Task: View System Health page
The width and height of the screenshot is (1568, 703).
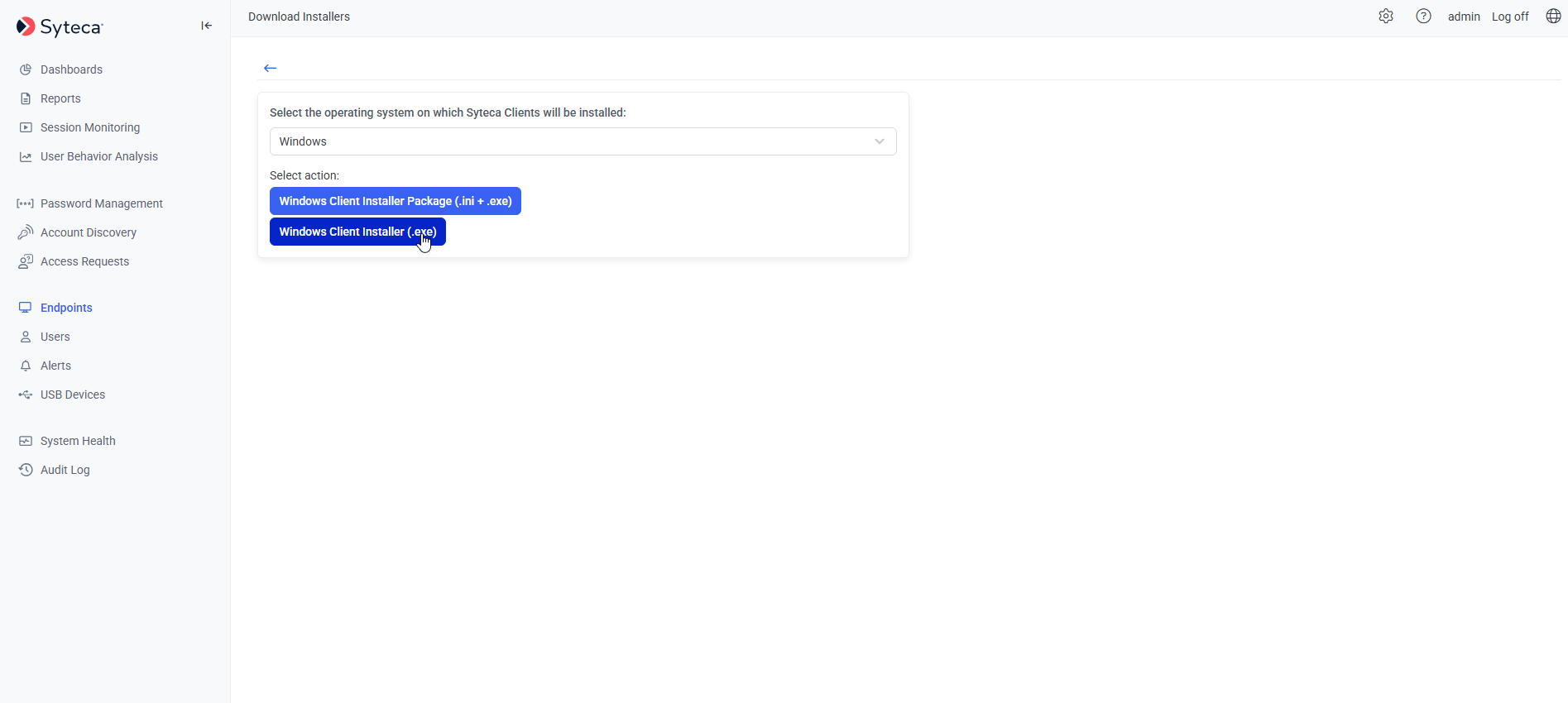Action: (x=78, y=441)
